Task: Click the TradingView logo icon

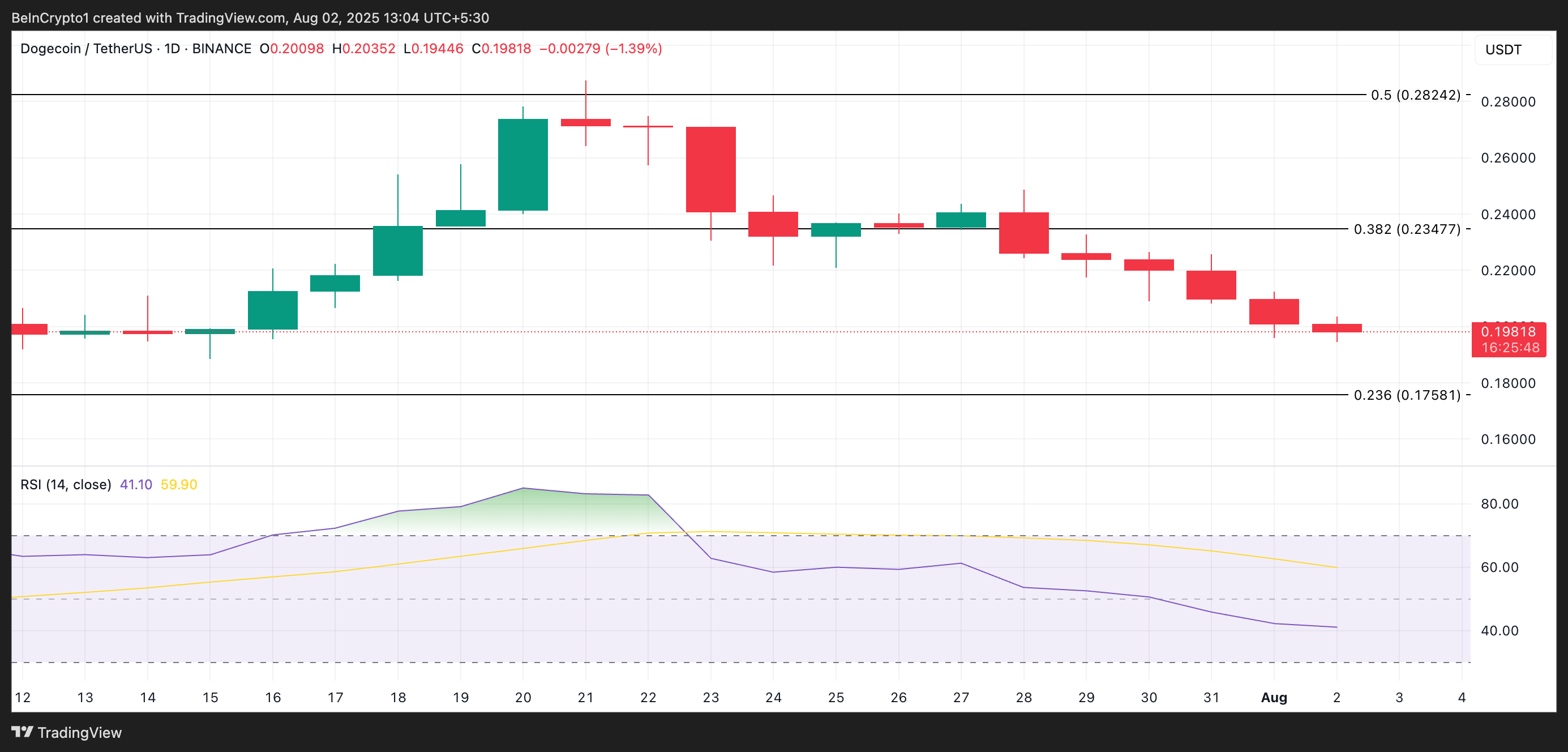Action: coord(23,733)
